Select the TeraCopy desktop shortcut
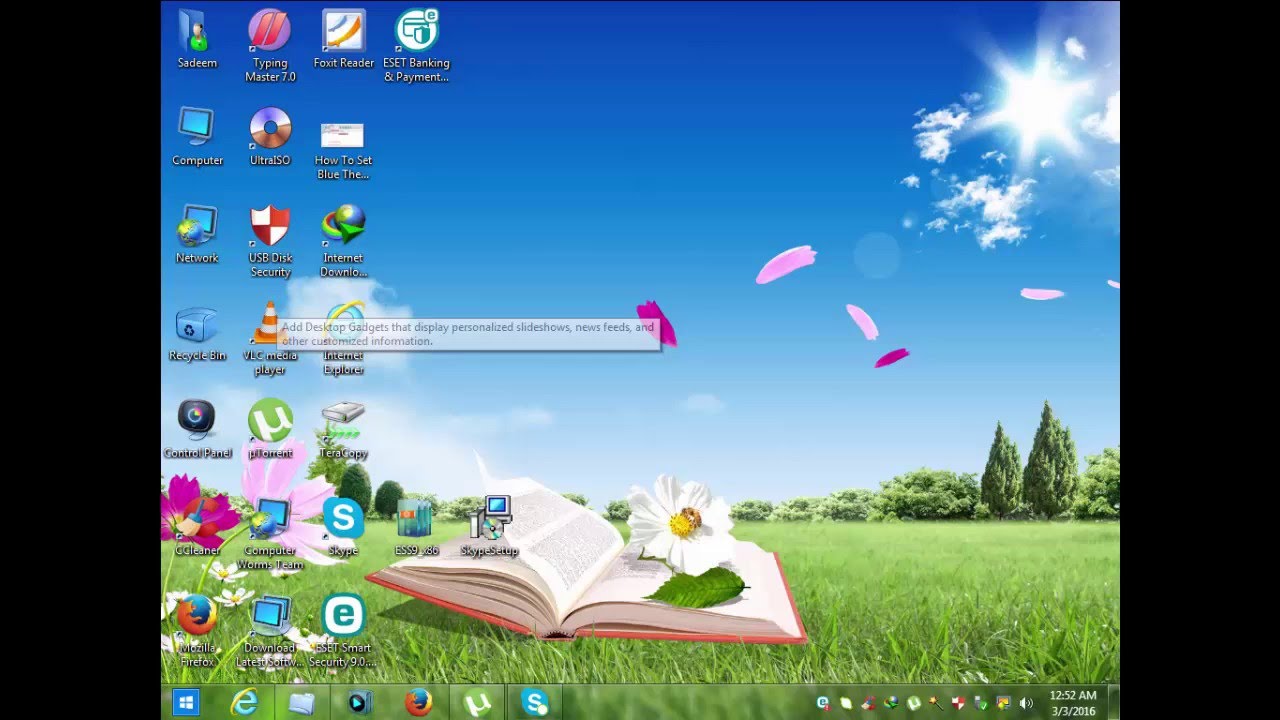The height and width of the screenshot is (720, 1280). pyautogui.click(x=343, y=430)
